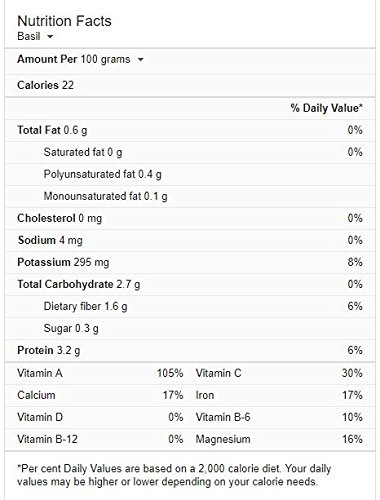Image resolution: width=380 pixels, height=500 pixels.
Task: Select the Total Fat 0.6 g row
Action: point(190,130)
